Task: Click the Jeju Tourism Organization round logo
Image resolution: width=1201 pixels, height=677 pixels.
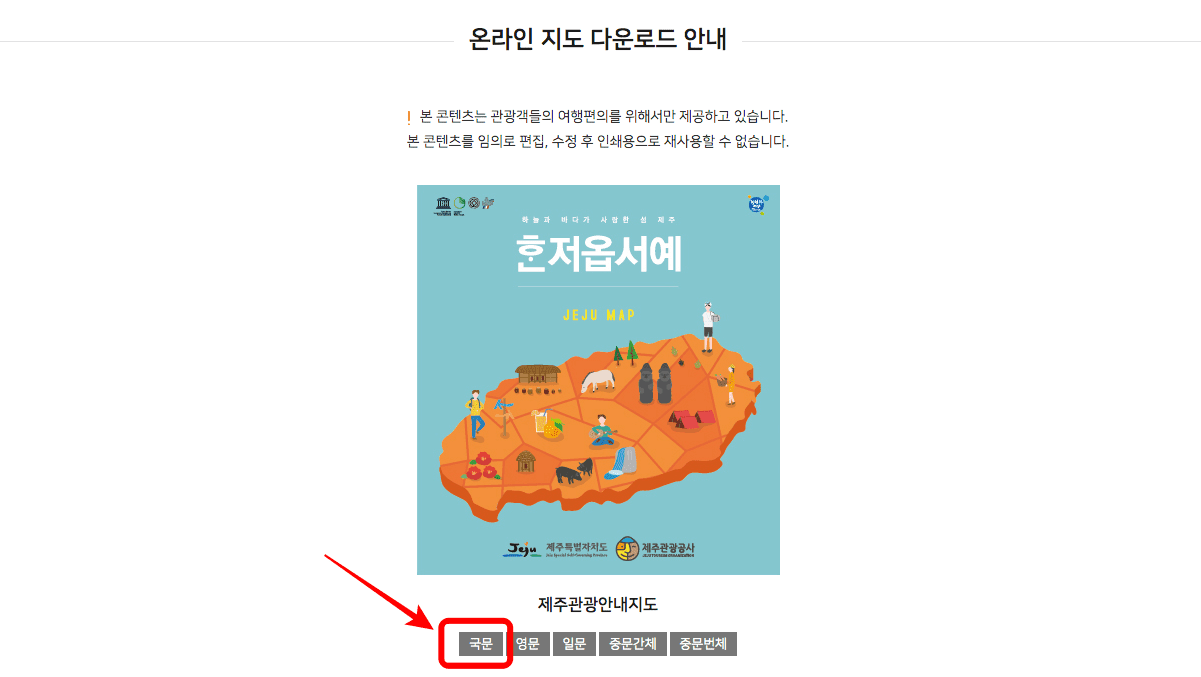Action: tap(628, 548)
